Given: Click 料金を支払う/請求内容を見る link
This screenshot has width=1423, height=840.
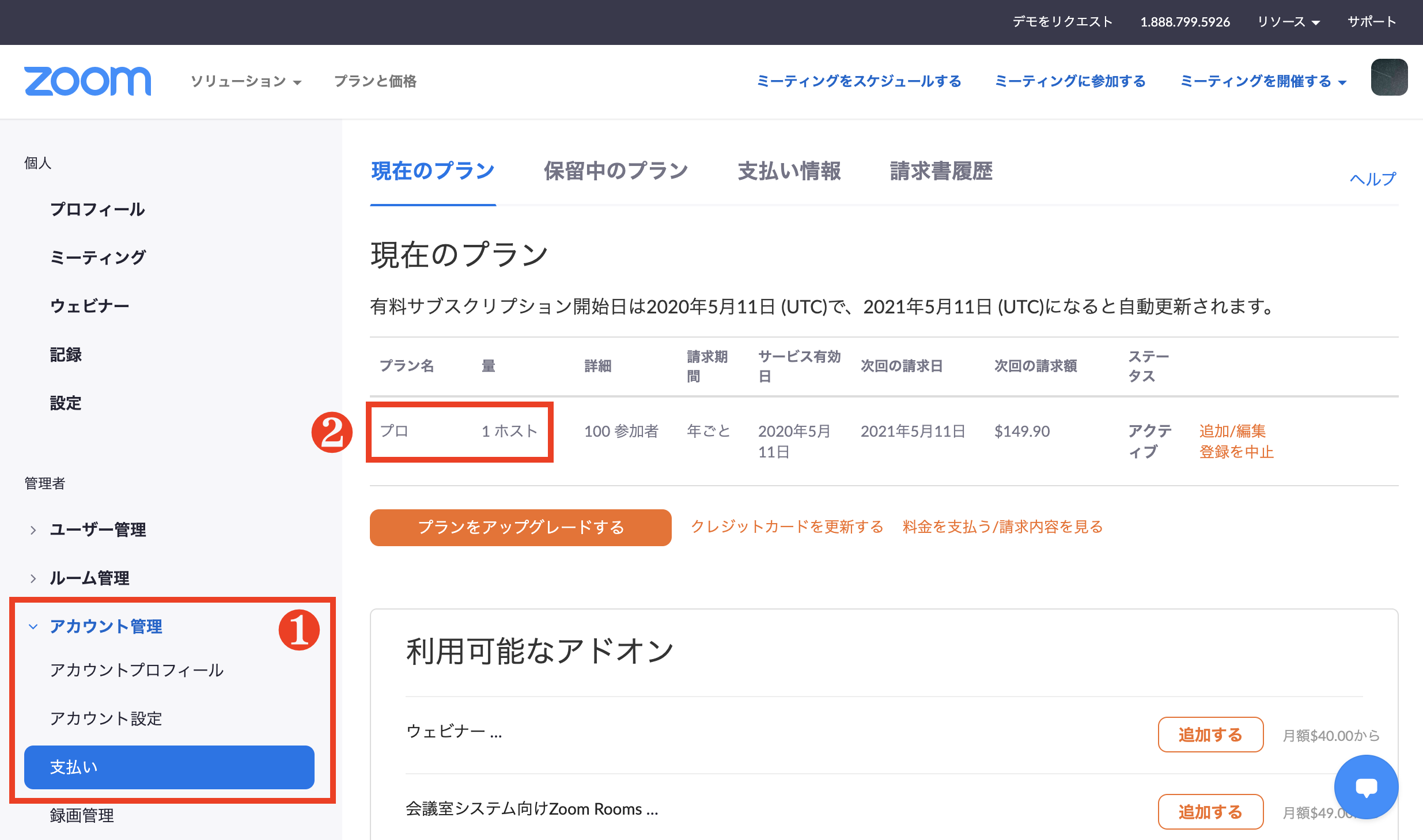Looking at the screenshot, I should (x=1002, y=527).
